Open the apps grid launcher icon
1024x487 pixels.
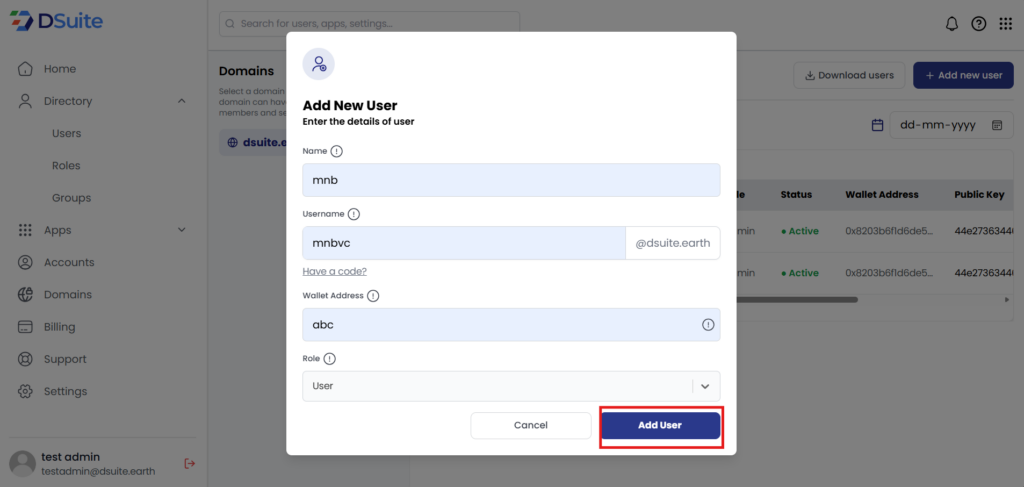(x=1005, y=23)
